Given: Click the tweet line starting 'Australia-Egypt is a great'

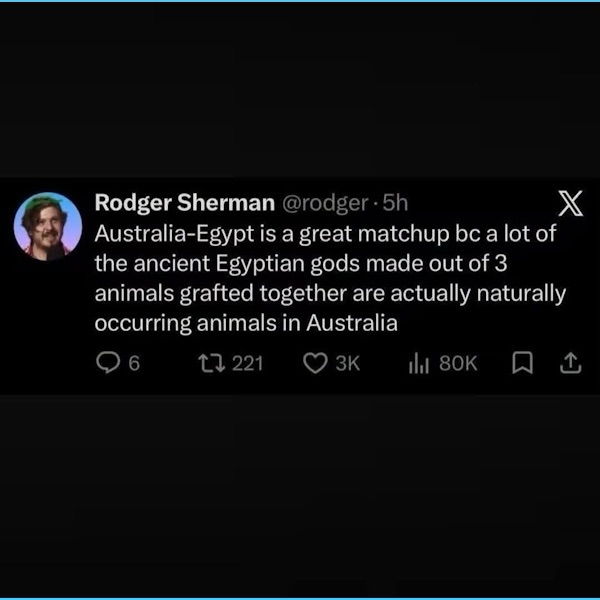Looking at the screenshot, I should [x=325, y=233].
